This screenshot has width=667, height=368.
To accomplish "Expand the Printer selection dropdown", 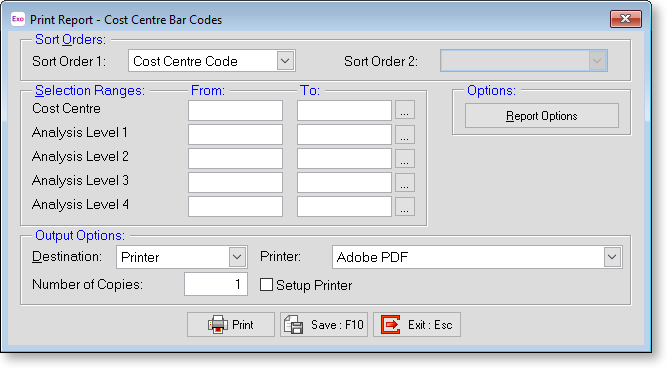I will (612, 257).
